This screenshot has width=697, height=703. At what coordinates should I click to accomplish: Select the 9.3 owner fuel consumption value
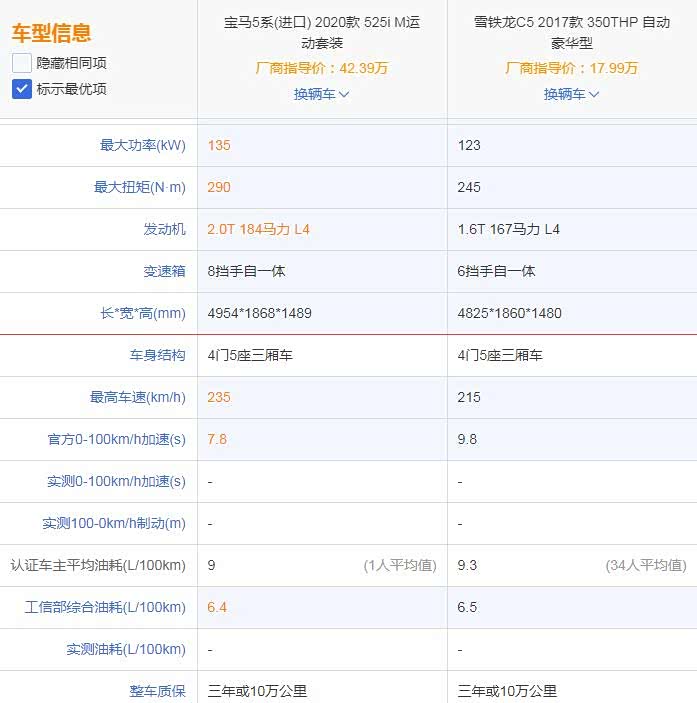click(x=467, y=565)
